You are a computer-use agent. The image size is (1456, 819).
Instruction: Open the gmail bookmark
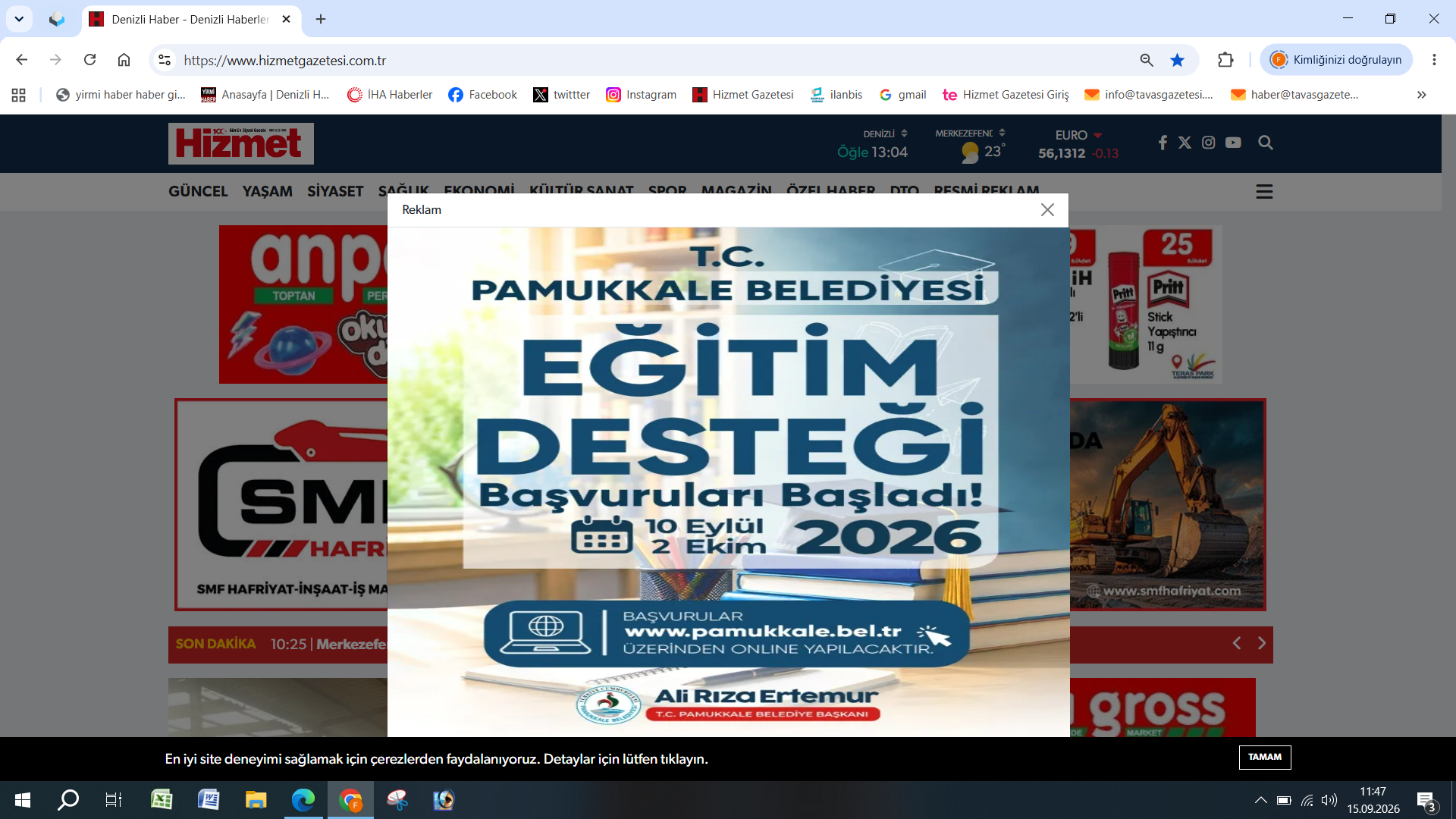click(903, 95)
